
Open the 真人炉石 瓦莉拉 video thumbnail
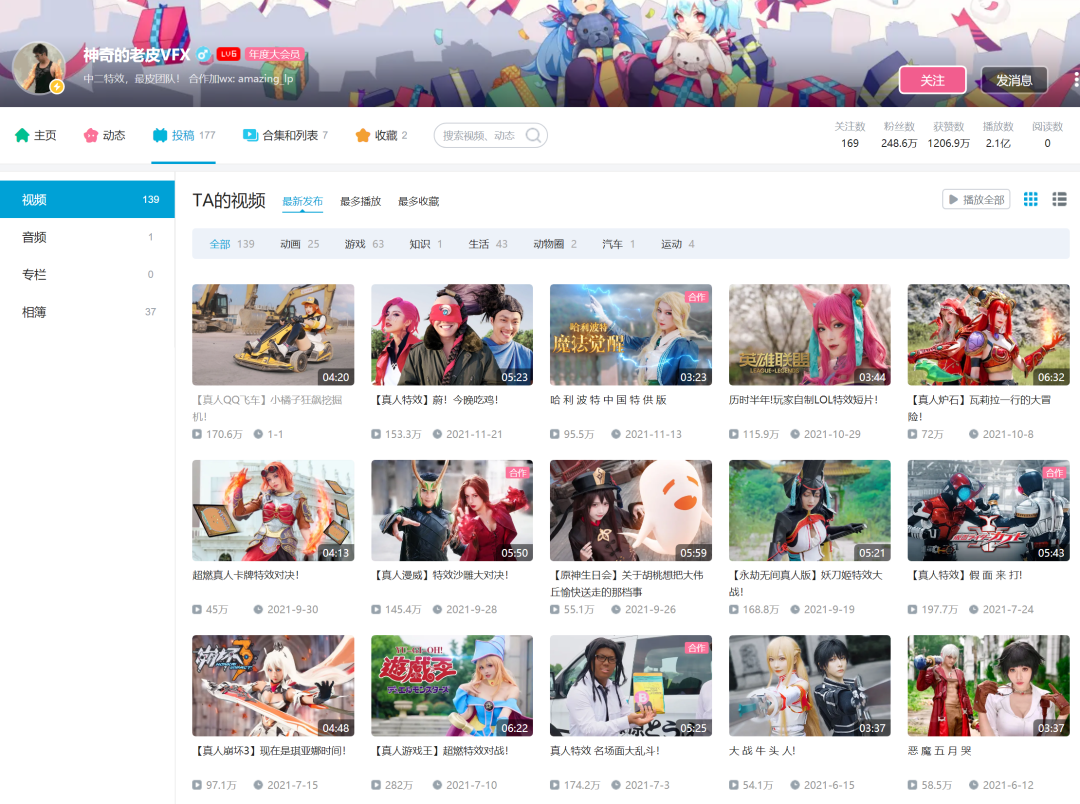click(988, 335)
